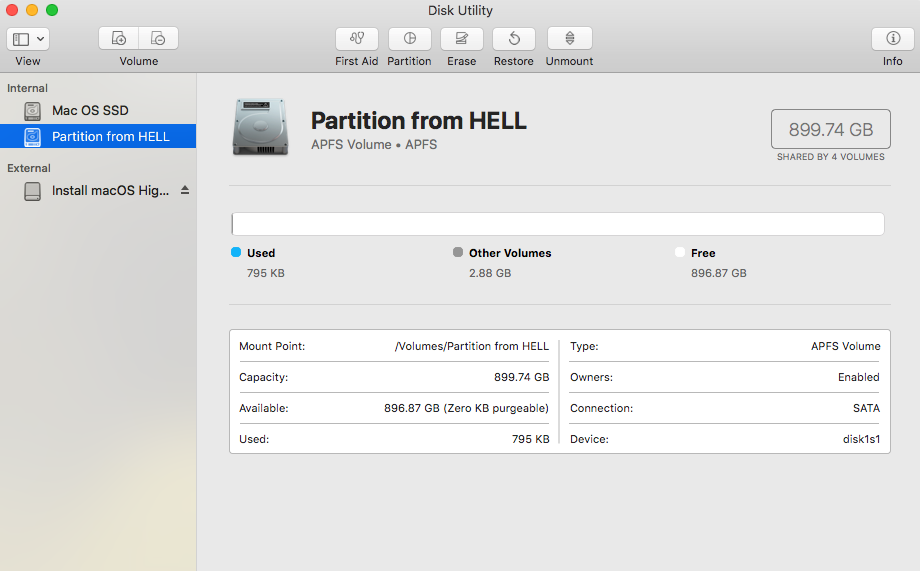Click the Type APFS Volume value
This screenshot has height=571, width=920.
(x=845, y=346)
